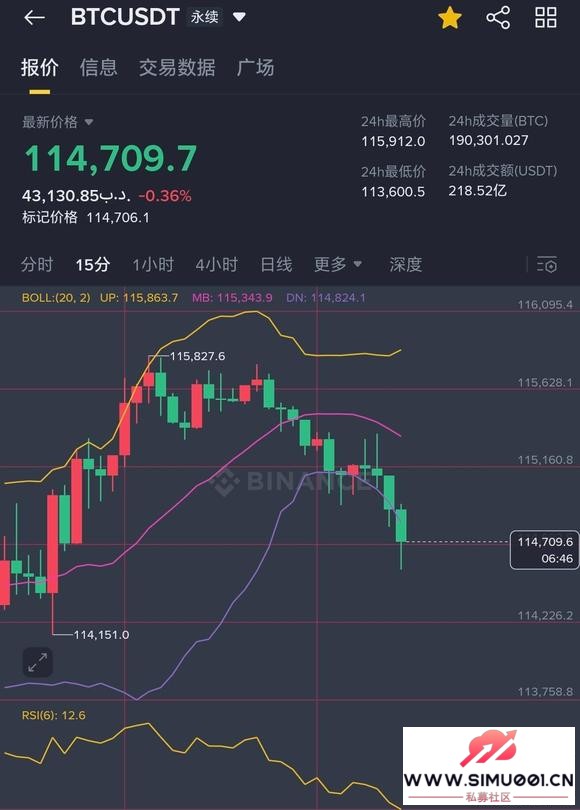The image size is (580, 810).
Task: Select the 4小时 chart interval
Action: 216,264
